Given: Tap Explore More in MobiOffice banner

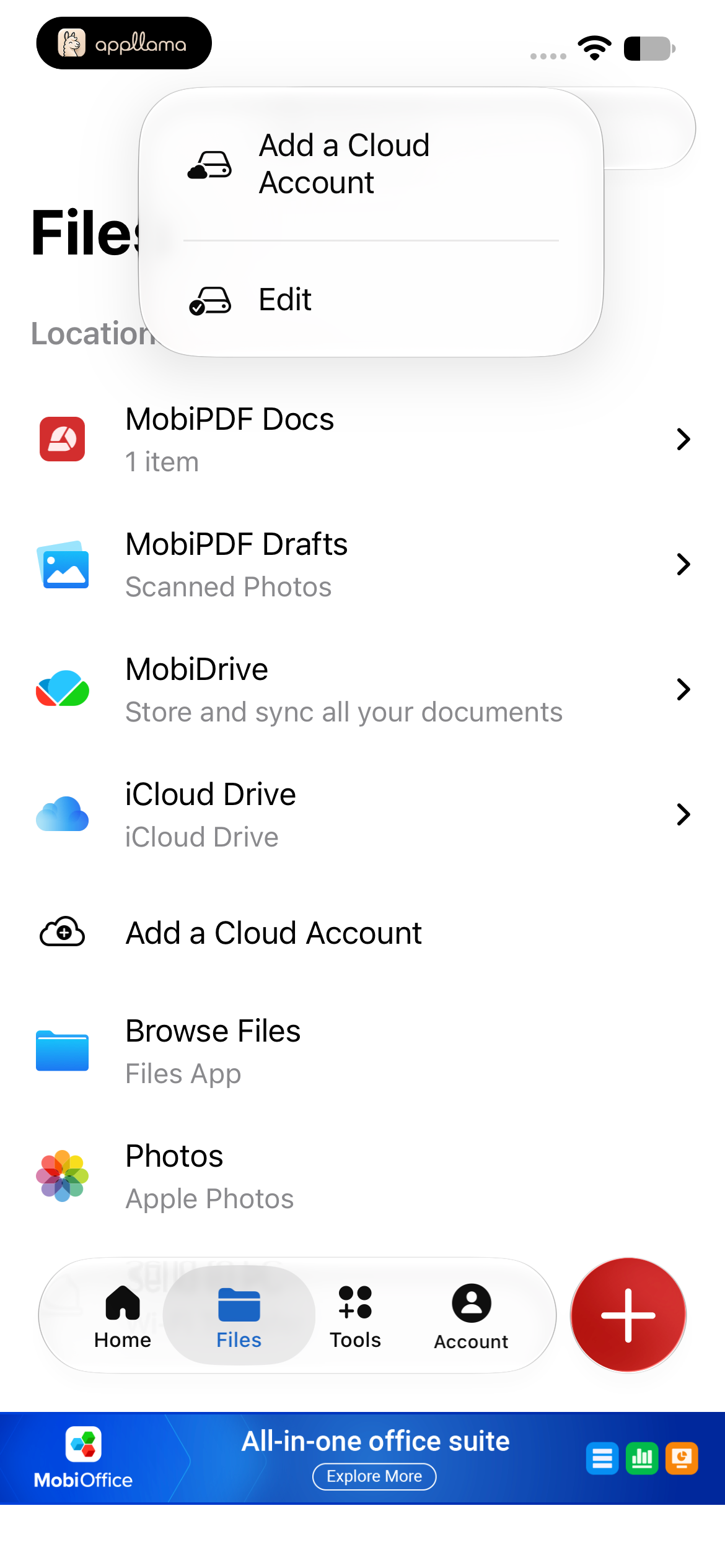Looking at the screenshot, I should coord(374,1476).
